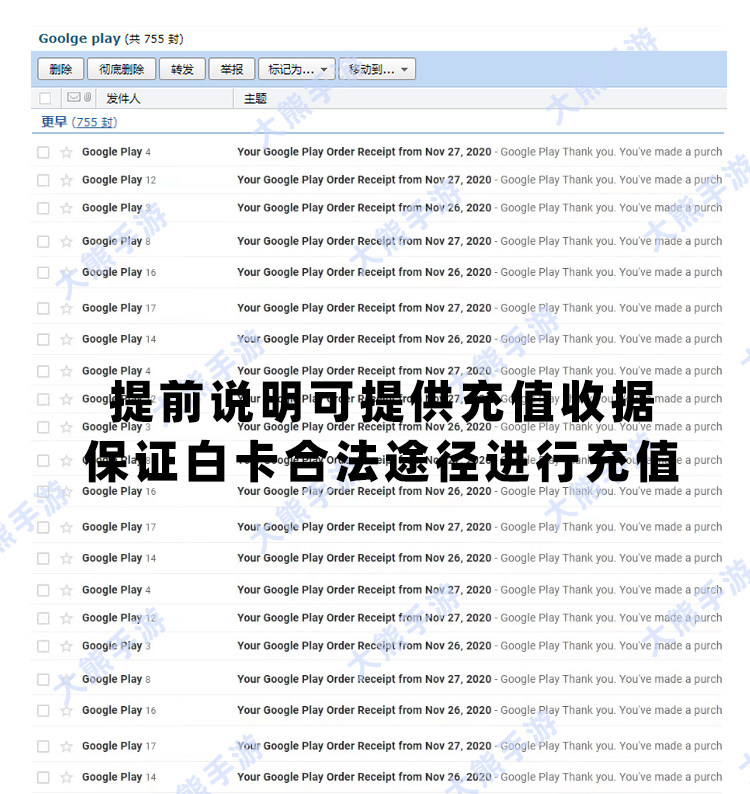Star the bottommost Google Play 12 message
The height and width of the screenshot is (794, 750).
[x=66, y=618]
